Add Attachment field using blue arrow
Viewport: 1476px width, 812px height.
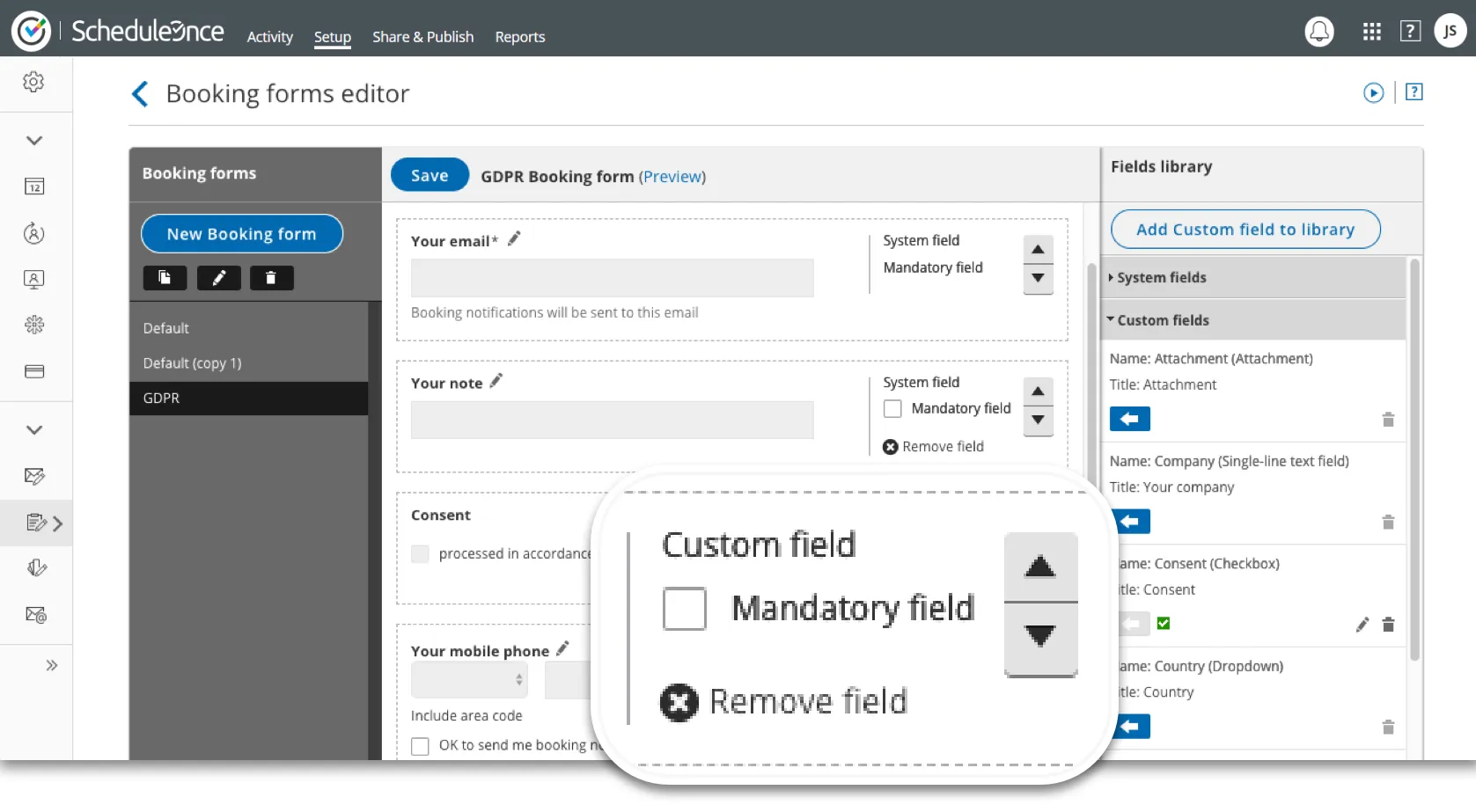(x=1129, y=419)
